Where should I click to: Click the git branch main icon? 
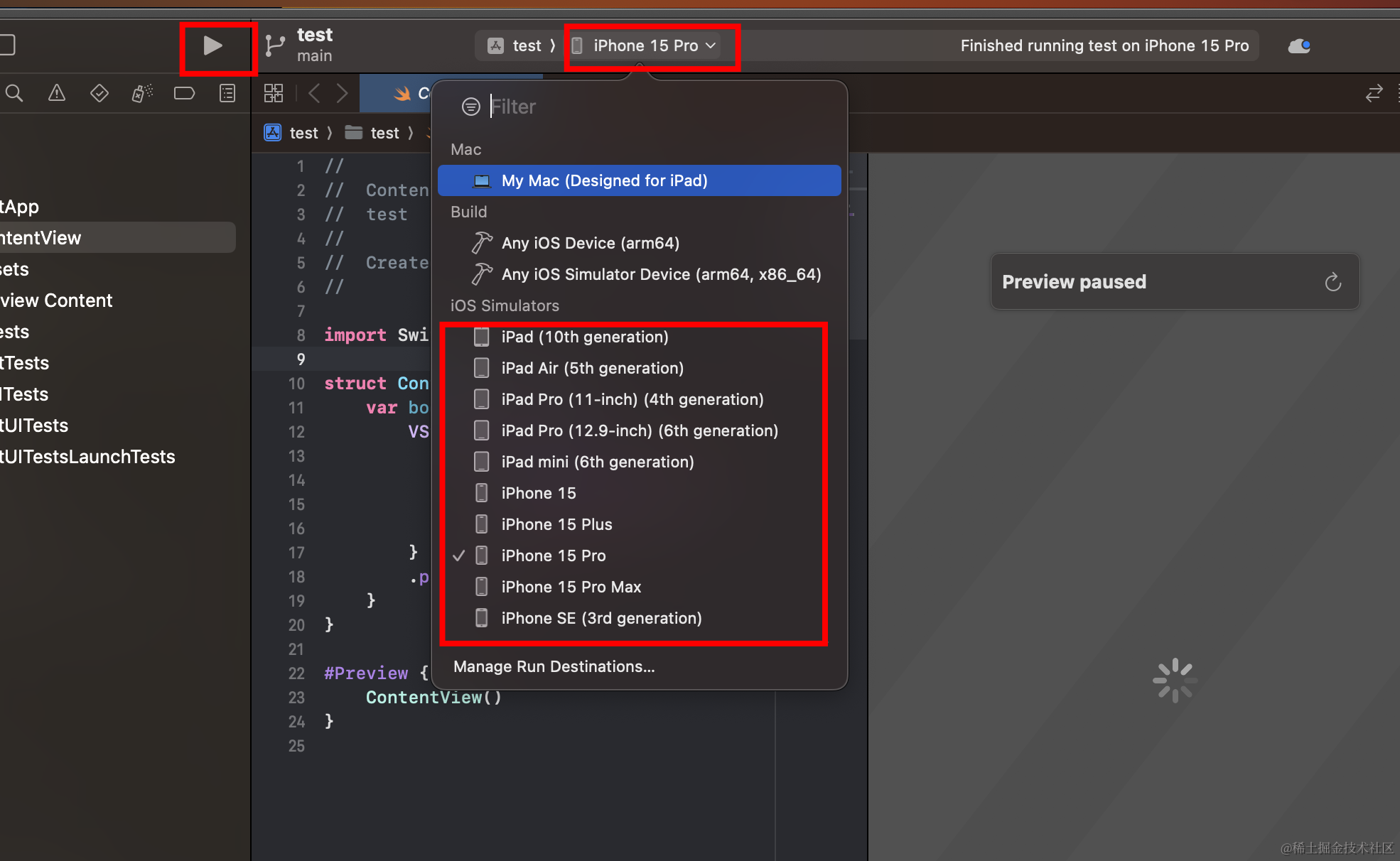coord(275,46)
